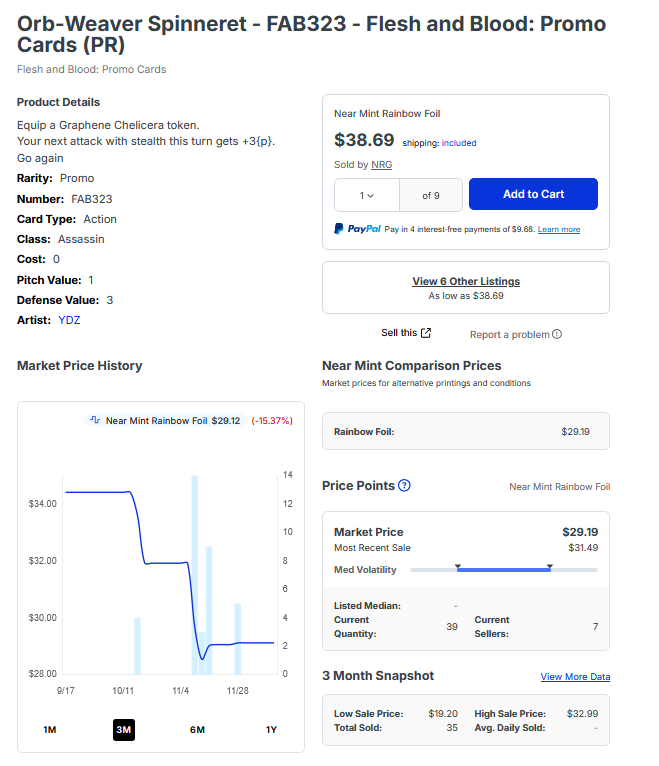Click the Current Quantity 39 value

coord(452,627)
